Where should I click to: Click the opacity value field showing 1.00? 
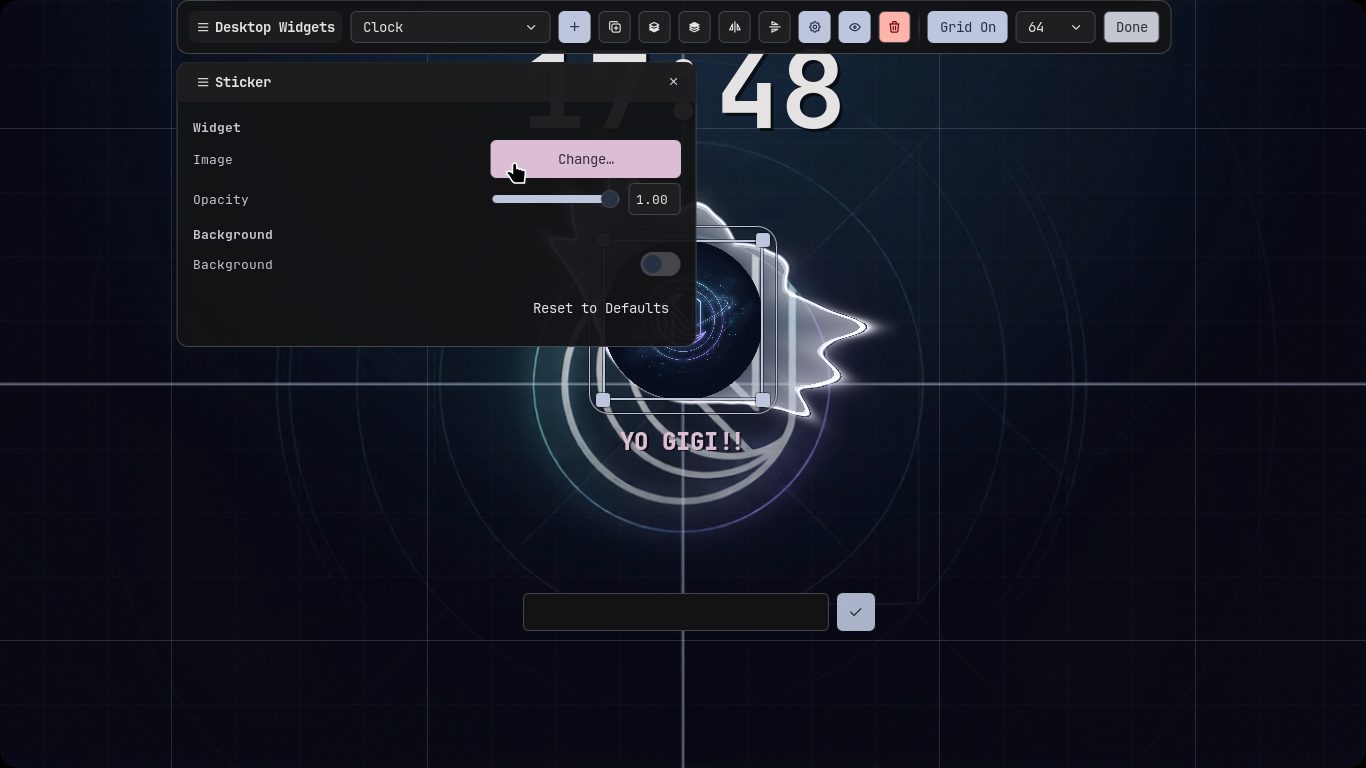[654, 199]
